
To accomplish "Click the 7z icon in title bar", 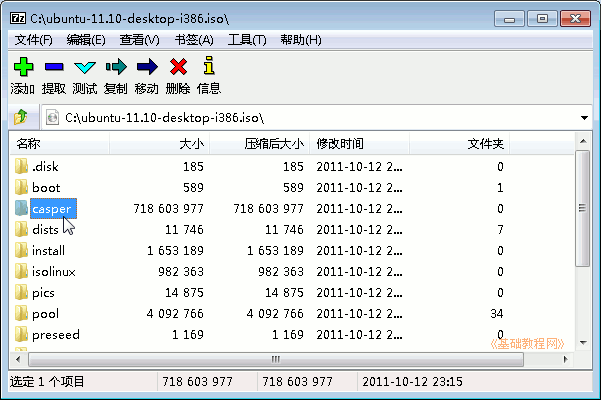I will coord(18,18).
